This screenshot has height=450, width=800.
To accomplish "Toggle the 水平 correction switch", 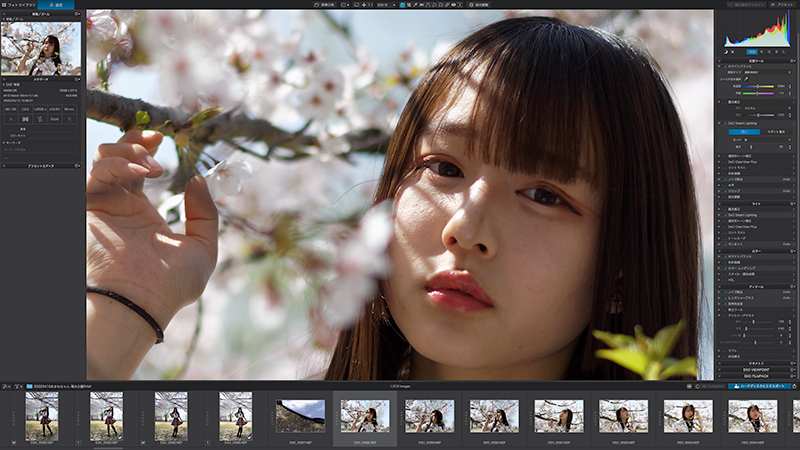I will (725, 185).
